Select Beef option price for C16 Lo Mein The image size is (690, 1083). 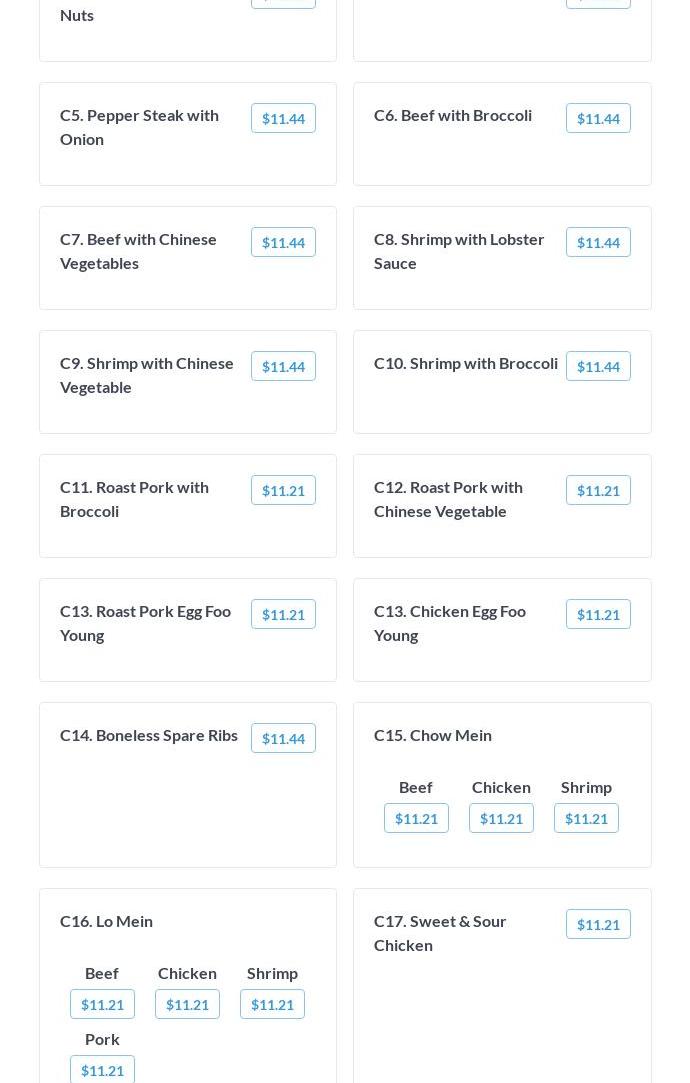(102, 1004)
